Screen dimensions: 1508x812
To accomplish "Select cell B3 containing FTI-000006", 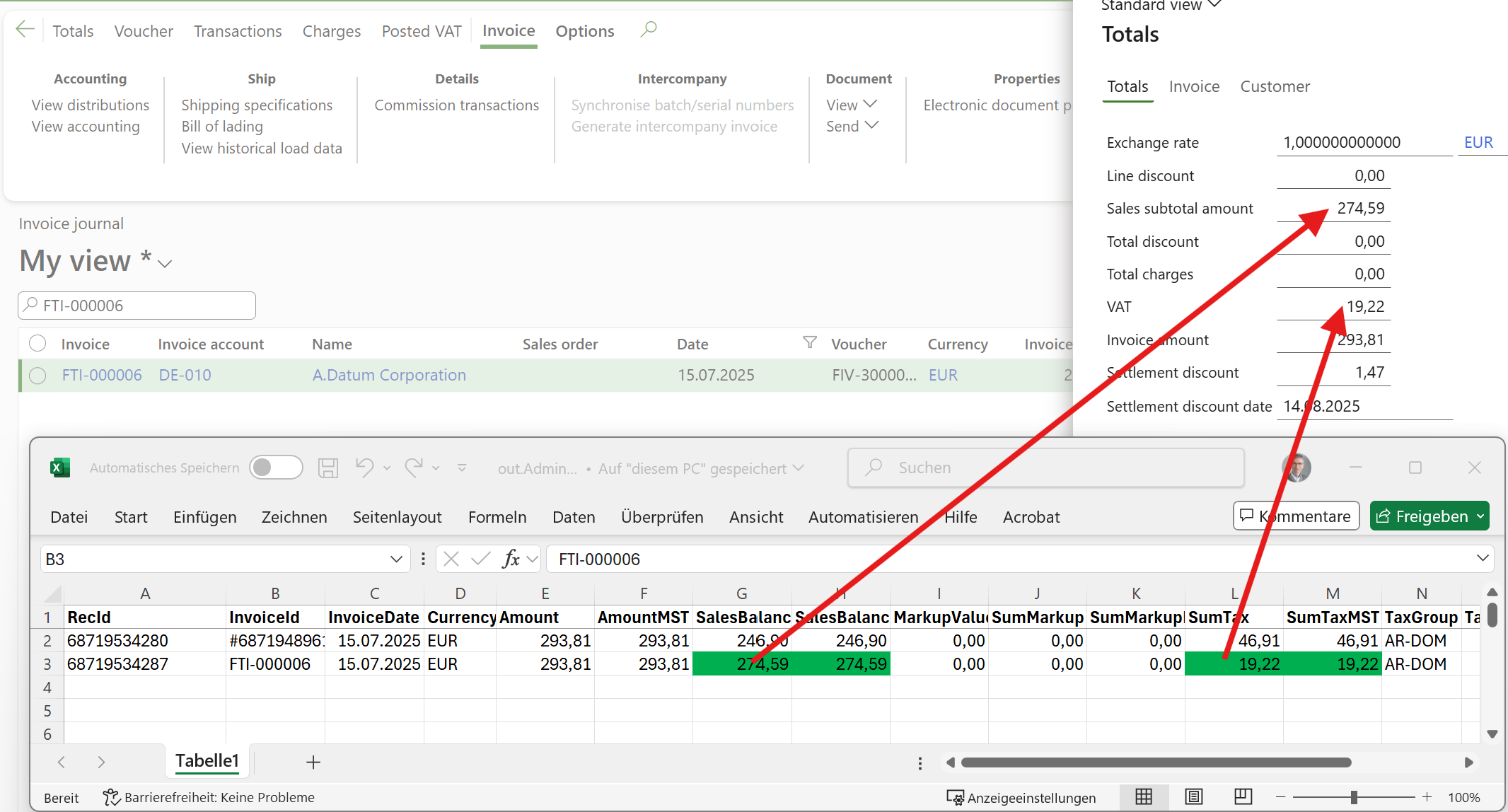I will (275, 663).
